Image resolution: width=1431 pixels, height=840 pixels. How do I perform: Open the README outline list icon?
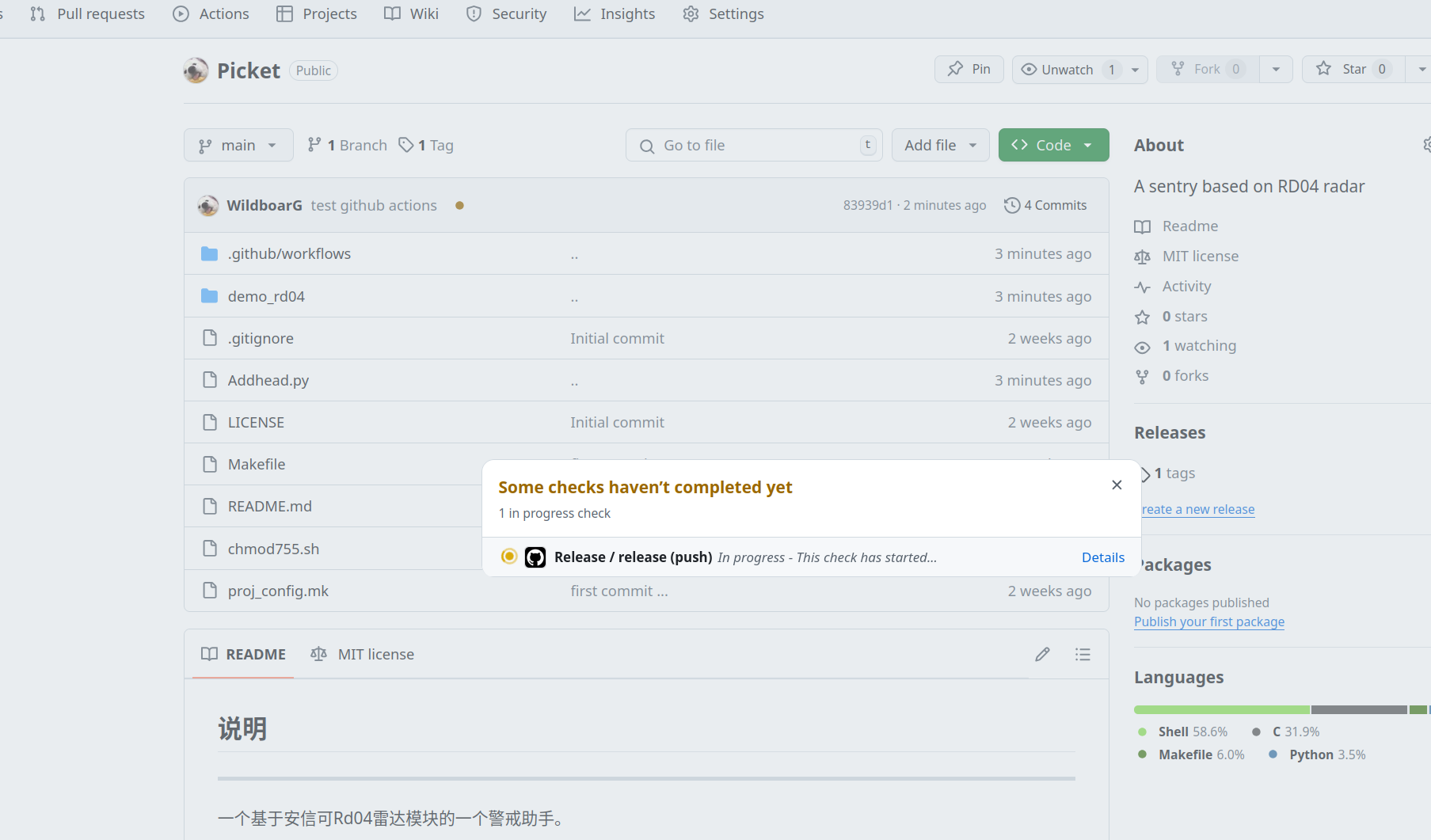(1083, 654)
